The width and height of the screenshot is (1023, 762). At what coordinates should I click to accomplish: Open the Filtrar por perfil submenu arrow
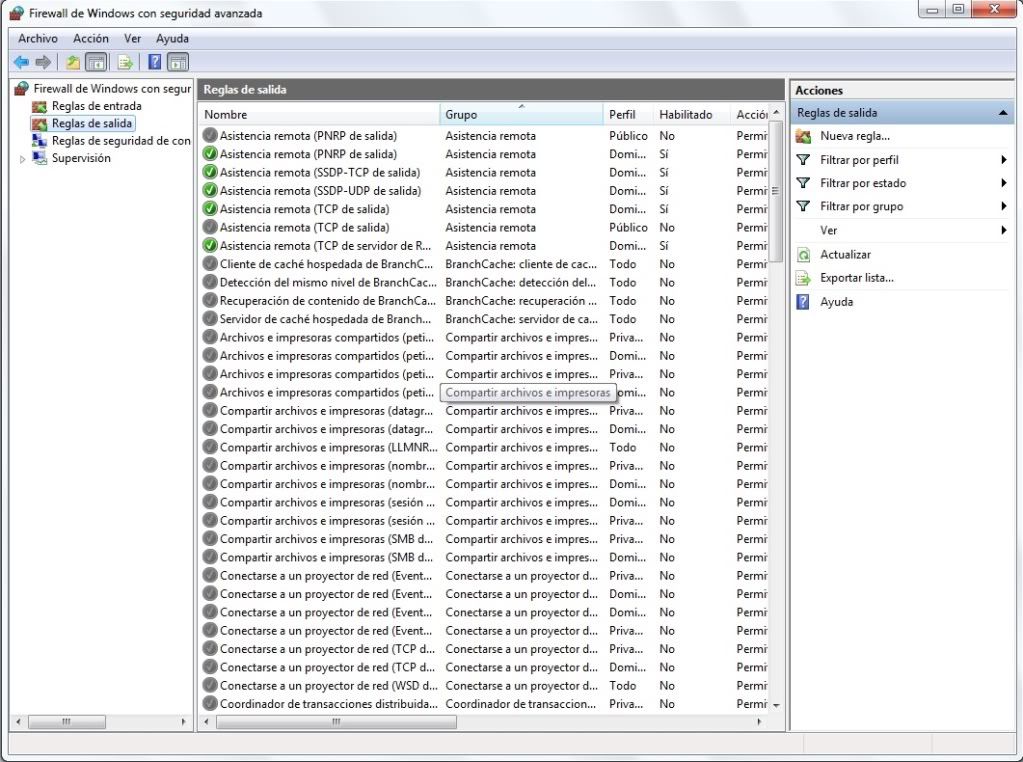[1003, 160]
